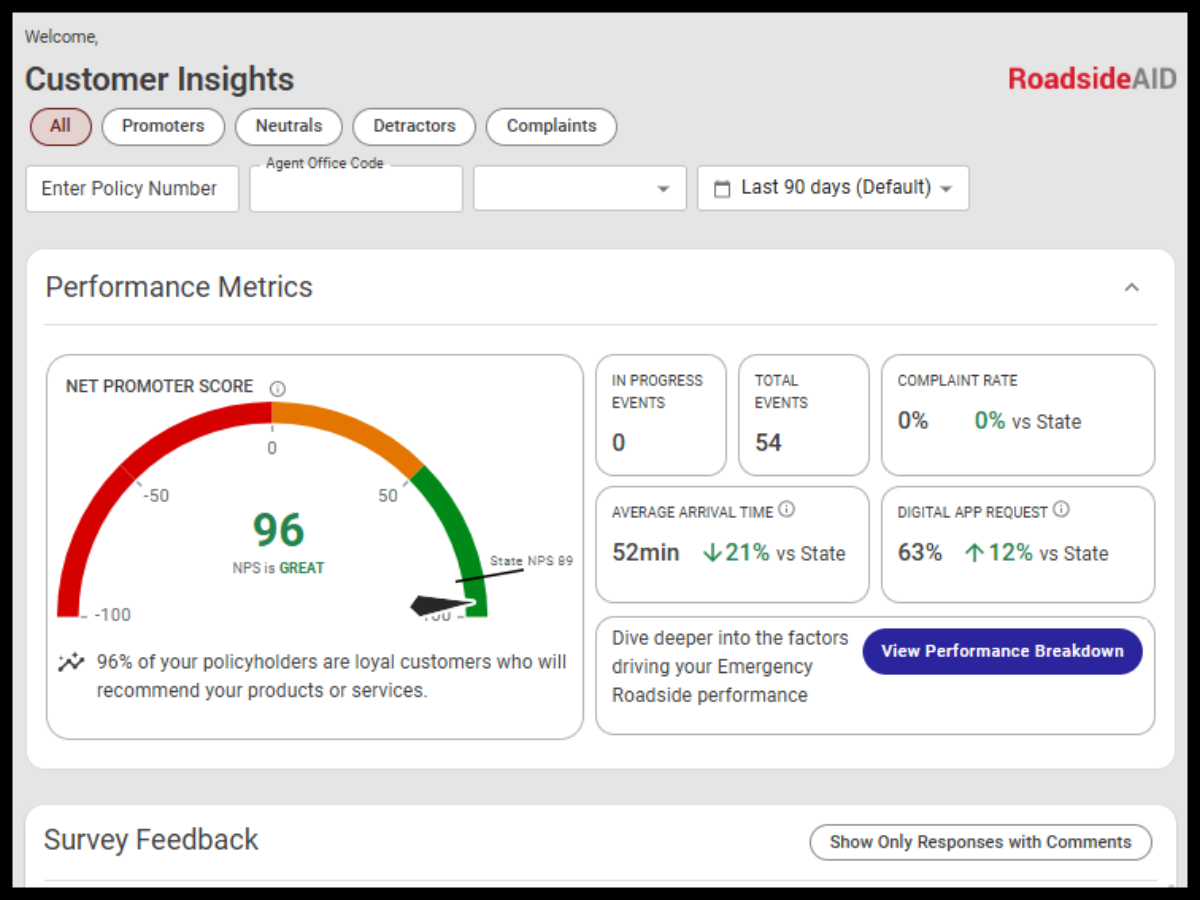
Task: Toggle Show Only Responses with Comments
Action: [x=980, y=842]
